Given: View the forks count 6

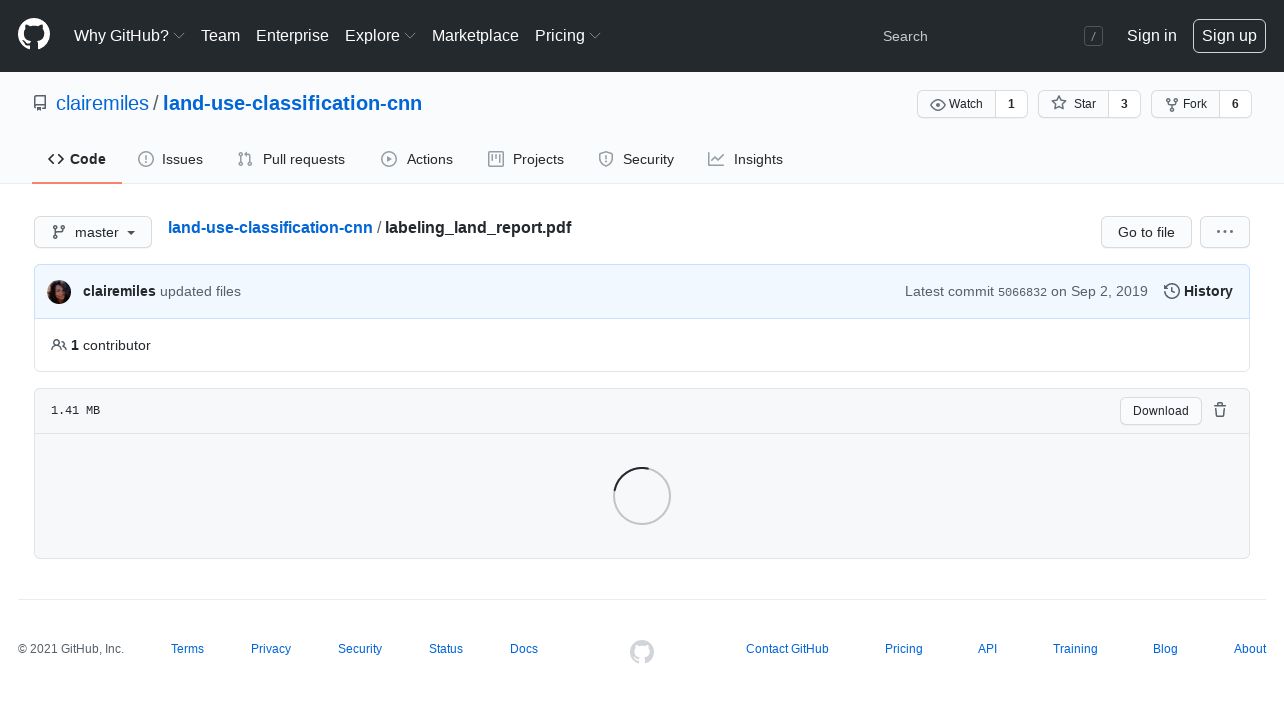Looking at the screenshot, I should click(x=1235, y=104).
